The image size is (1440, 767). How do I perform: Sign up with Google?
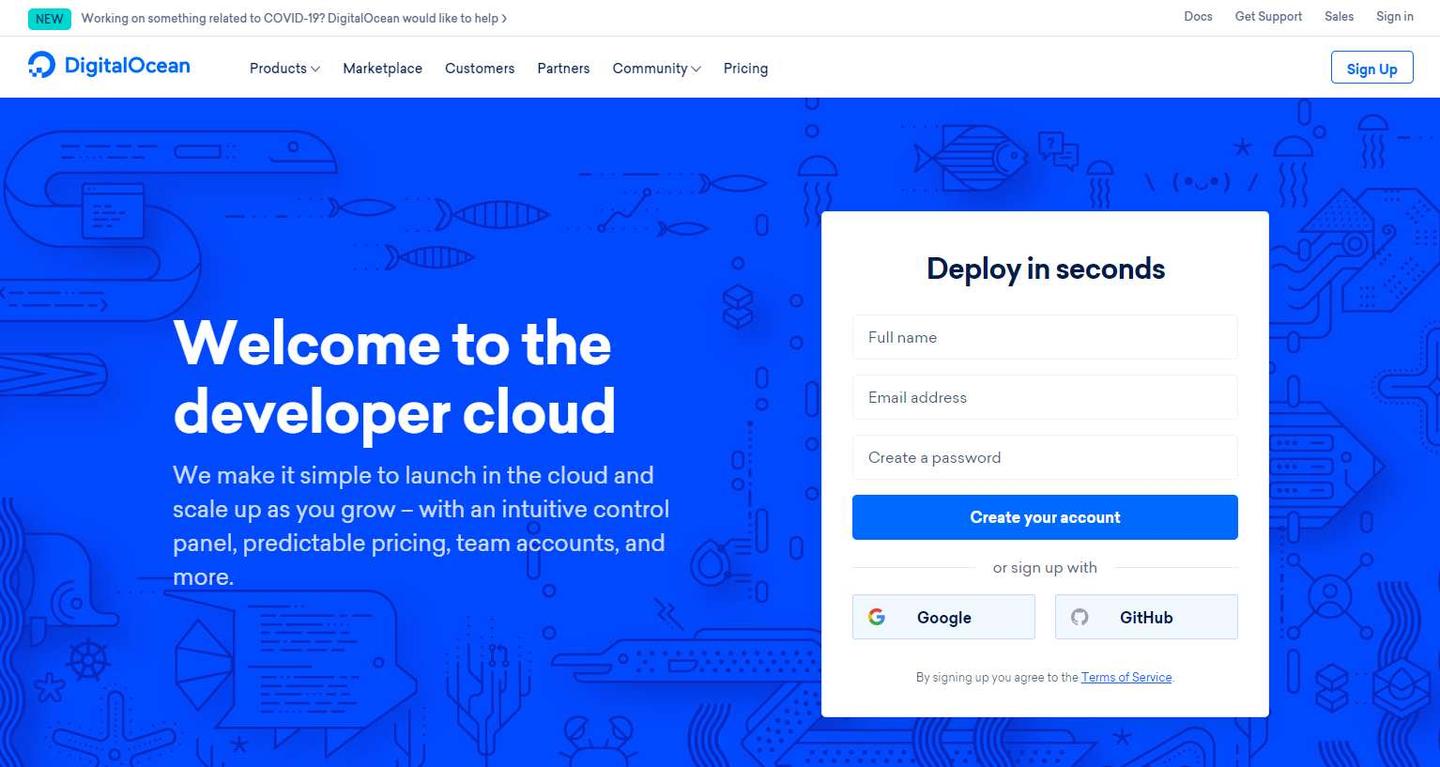tap(944, 617)
